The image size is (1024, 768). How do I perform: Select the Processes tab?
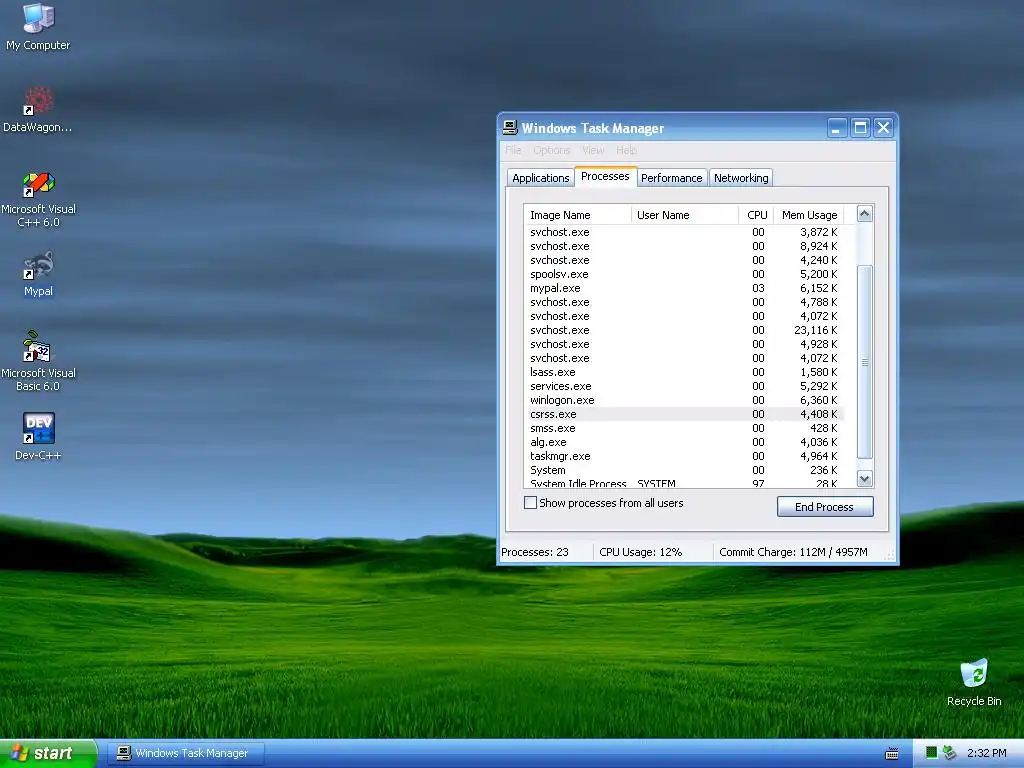pyautogui.click(x=605, y=176)
